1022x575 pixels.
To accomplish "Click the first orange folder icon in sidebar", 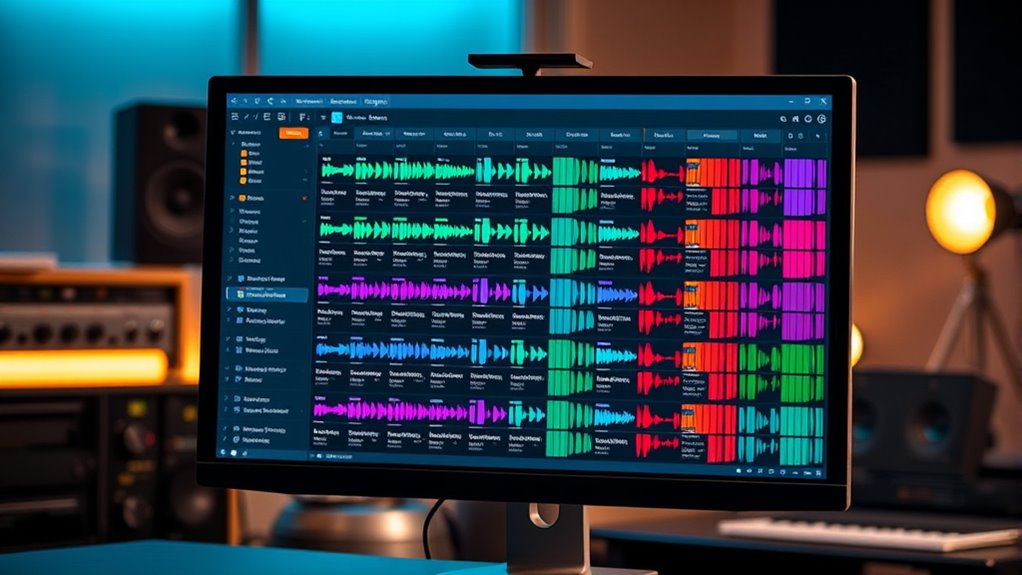I will (243, 155).
